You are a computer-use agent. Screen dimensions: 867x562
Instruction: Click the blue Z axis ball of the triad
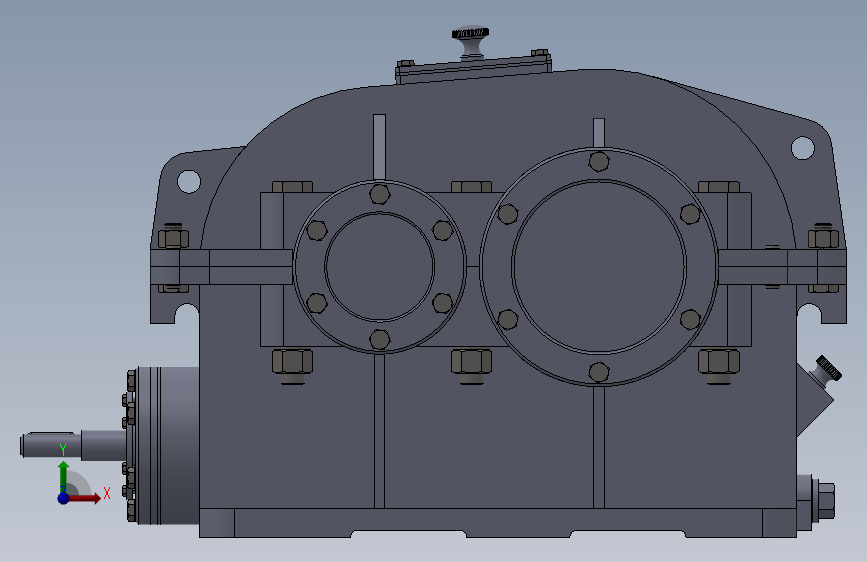point(64,498)
